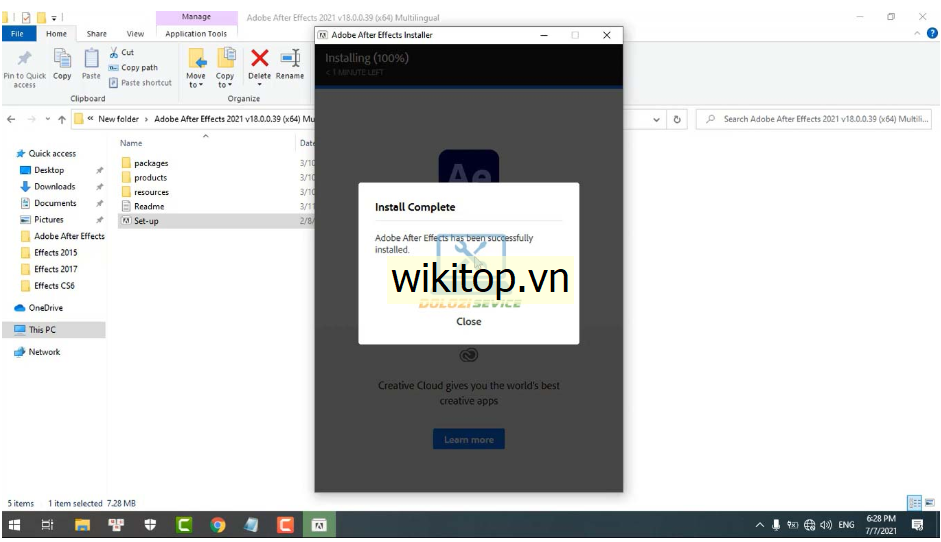Click the Explorer search box
This screenshot has height=542, width=941.
click(814, 119)
